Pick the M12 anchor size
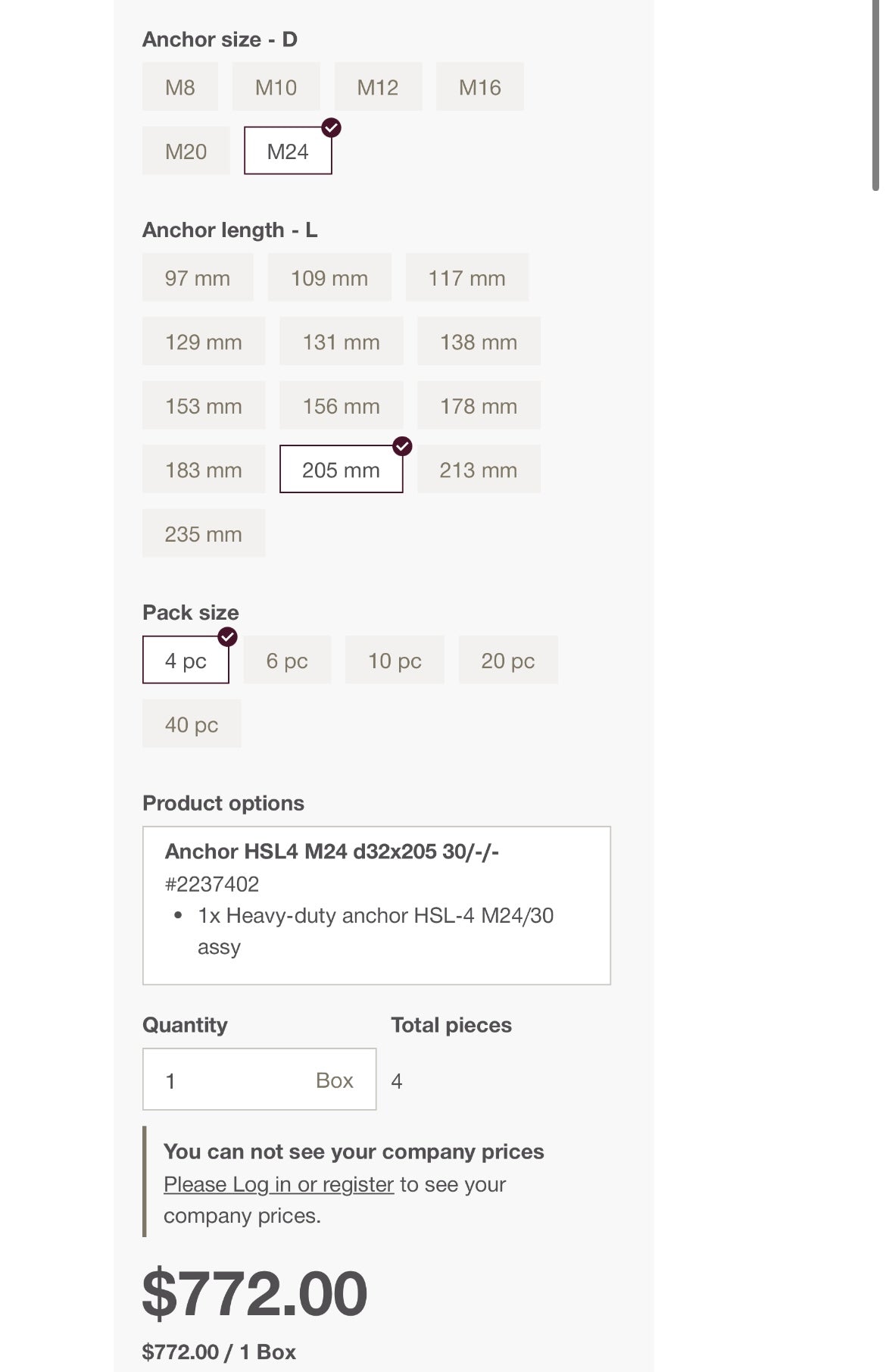This screenshot has height=1372, width=886. coord(378,87)
